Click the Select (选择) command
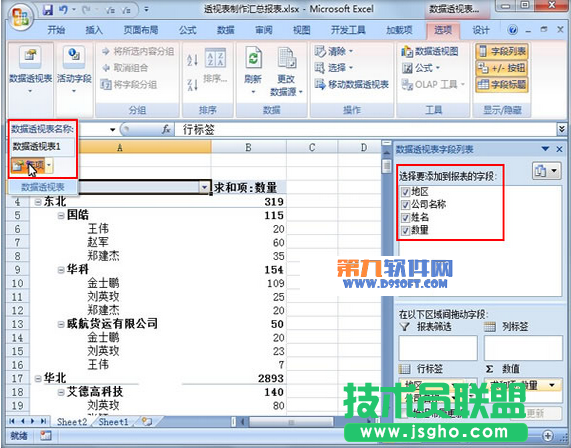Viewport: 571px width, 448px height. [334, 68]
